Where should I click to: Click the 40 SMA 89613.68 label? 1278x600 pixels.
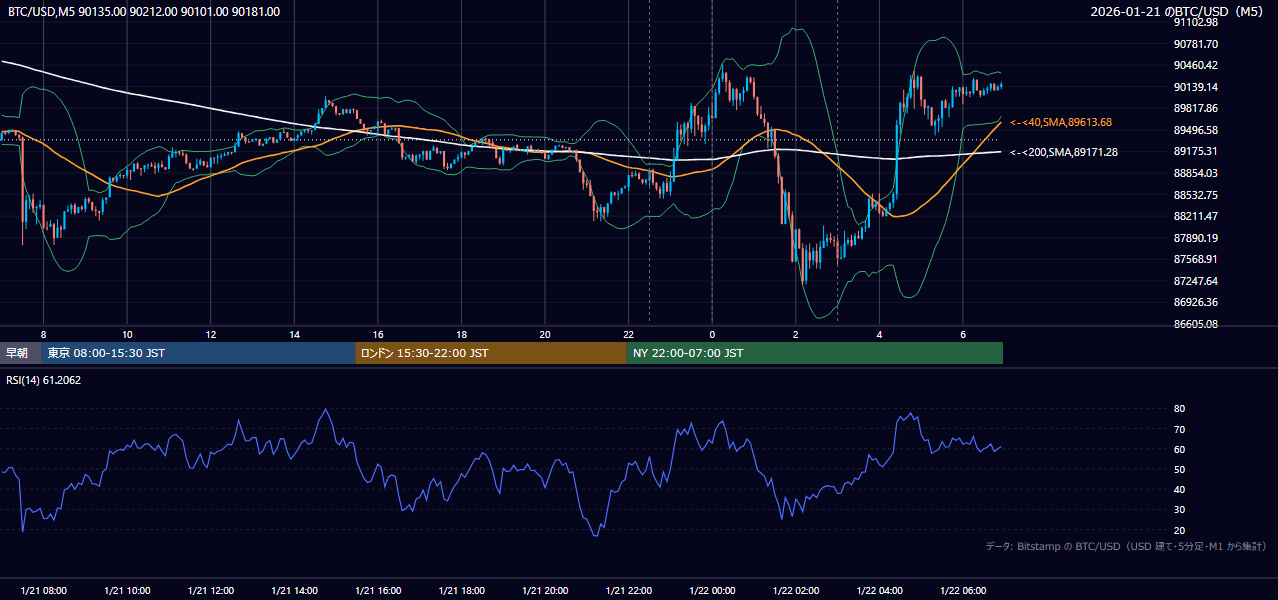pos(1061,122)
